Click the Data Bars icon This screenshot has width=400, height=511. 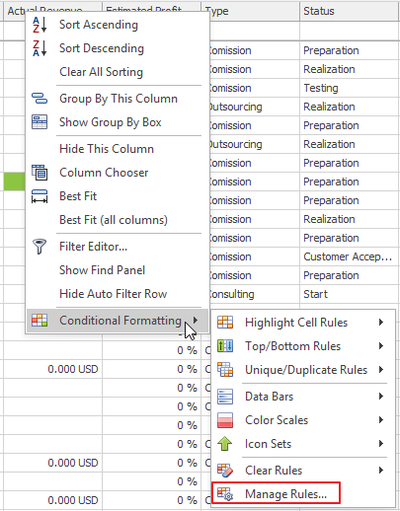point(225,396)
